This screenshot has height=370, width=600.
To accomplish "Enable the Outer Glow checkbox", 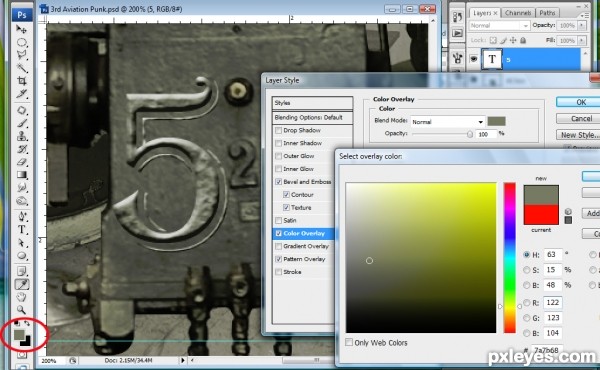I will click(x=279, y=156).
